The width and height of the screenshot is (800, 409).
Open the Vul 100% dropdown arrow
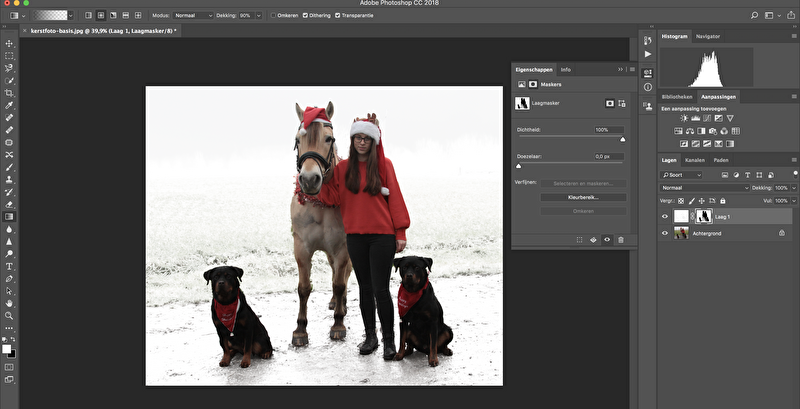[793, 201]
